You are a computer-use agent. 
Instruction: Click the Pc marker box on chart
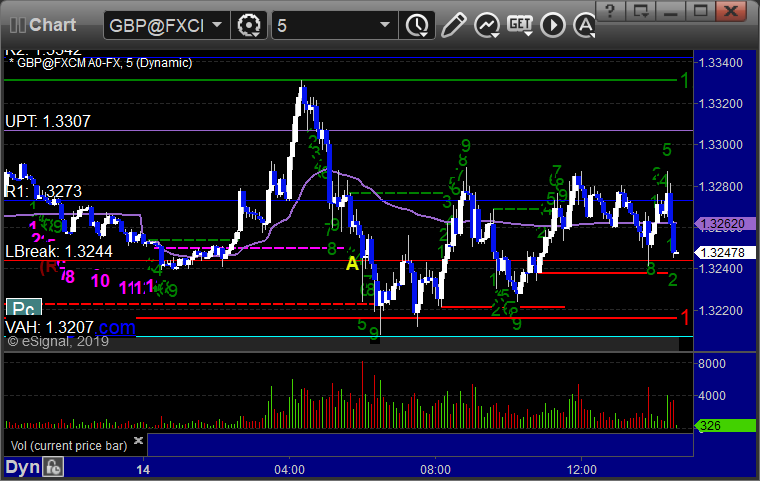pyautogui.click(x=23, y=308)
